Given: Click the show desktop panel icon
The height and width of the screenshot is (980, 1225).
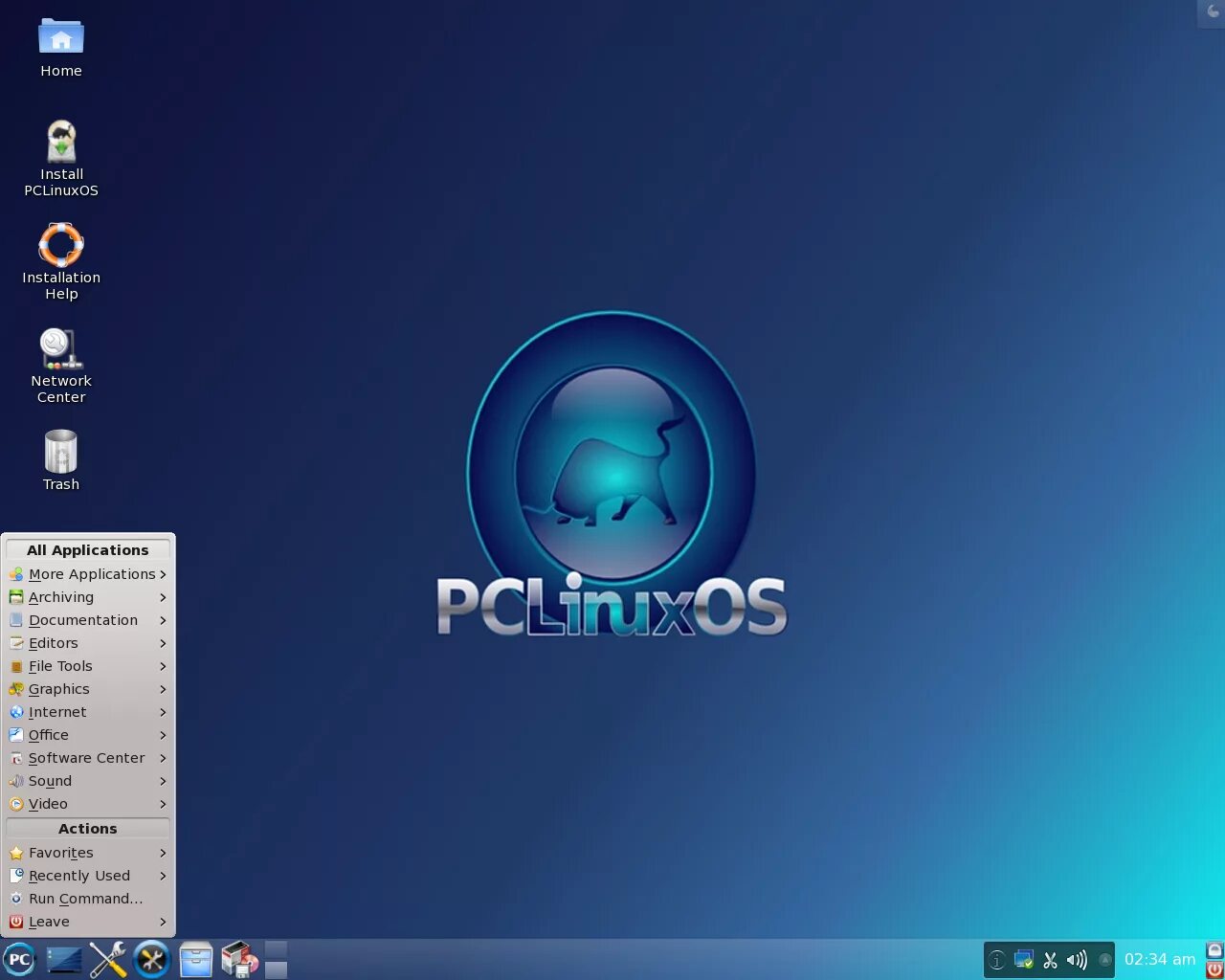Looking at the screenshot, I should [64, 959].
